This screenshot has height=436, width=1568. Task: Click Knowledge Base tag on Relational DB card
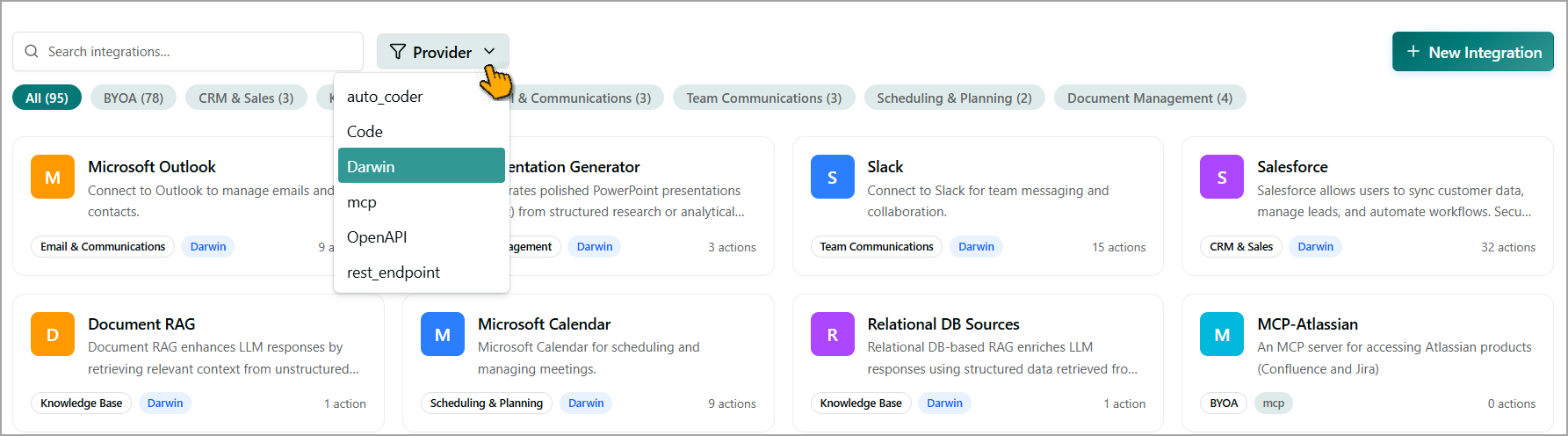[x=861, y=403]
